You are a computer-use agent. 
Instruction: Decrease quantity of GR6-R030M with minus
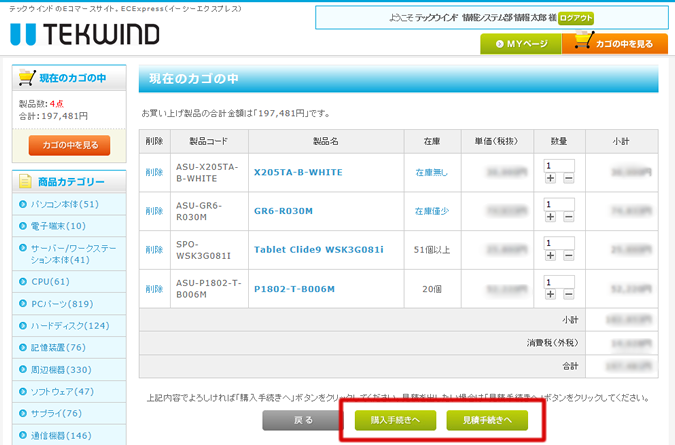(568, 216)
